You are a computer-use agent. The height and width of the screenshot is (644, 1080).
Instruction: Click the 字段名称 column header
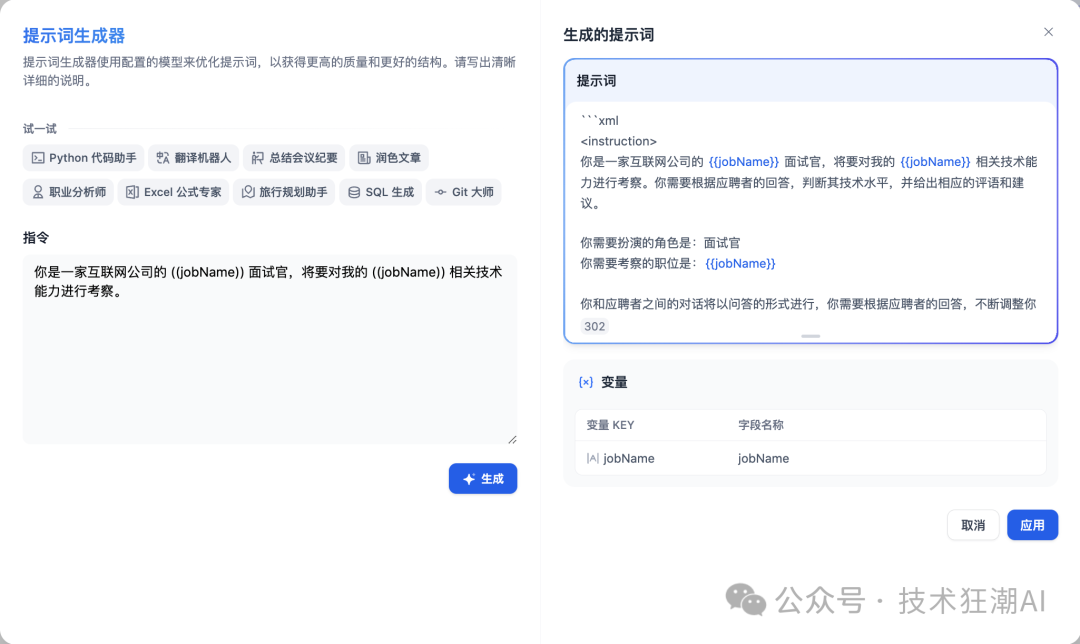click(760, 425)
